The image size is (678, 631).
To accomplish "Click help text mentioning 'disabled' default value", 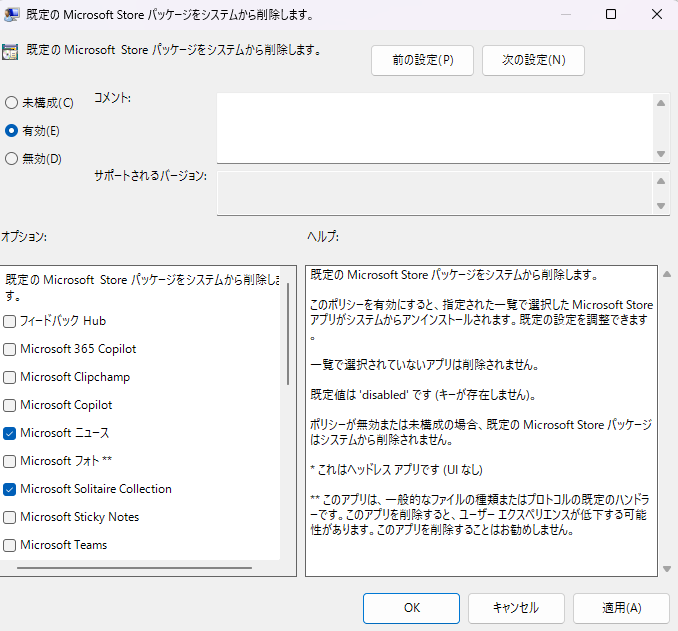I will point(423,394).
